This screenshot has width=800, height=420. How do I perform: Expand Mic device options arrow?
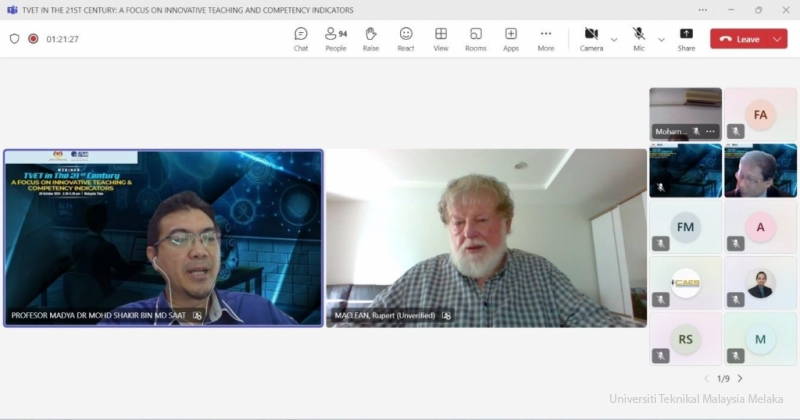(661, 39)
